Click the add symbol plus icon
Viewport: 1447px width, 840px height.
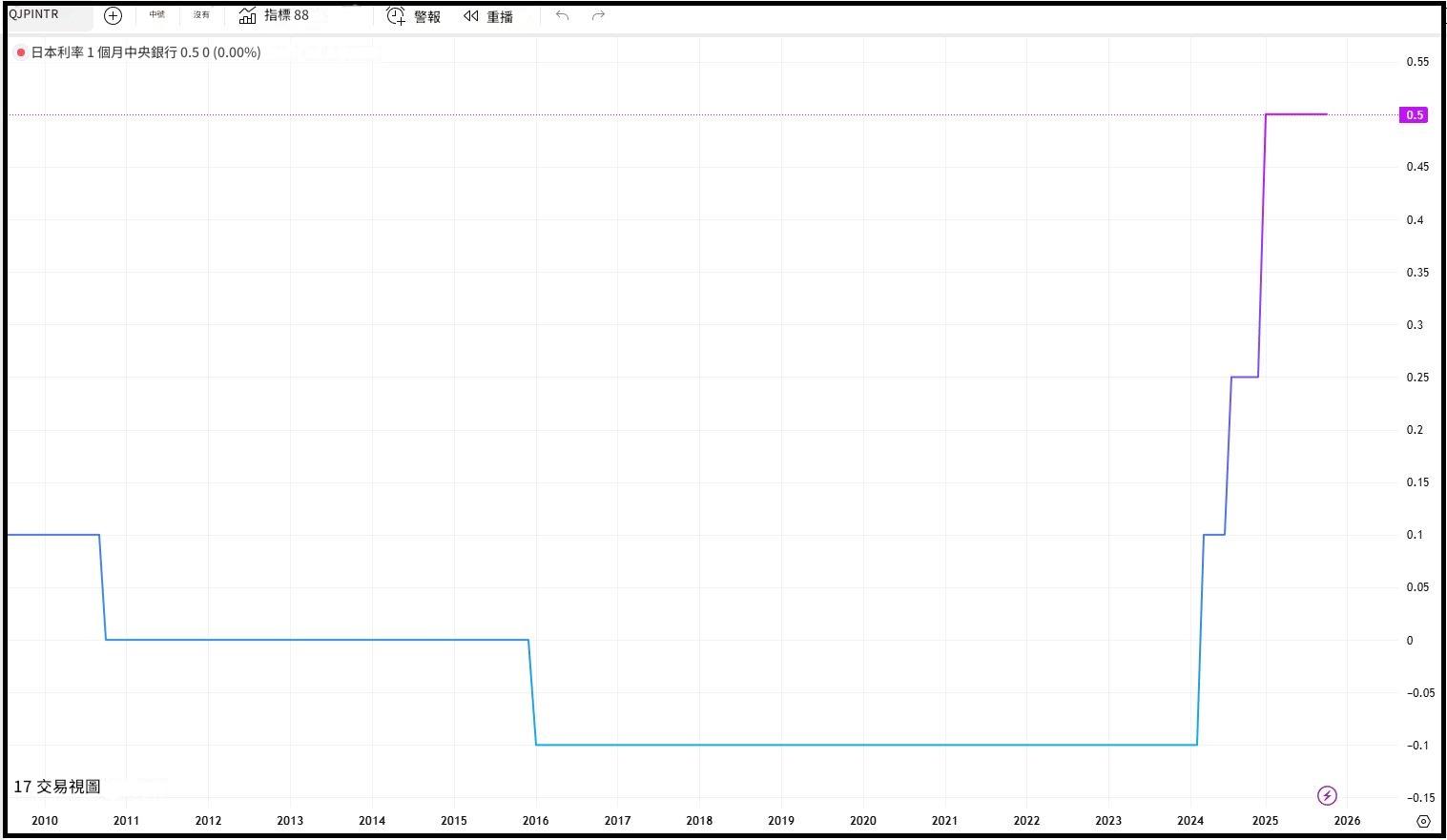coord(113,16)
